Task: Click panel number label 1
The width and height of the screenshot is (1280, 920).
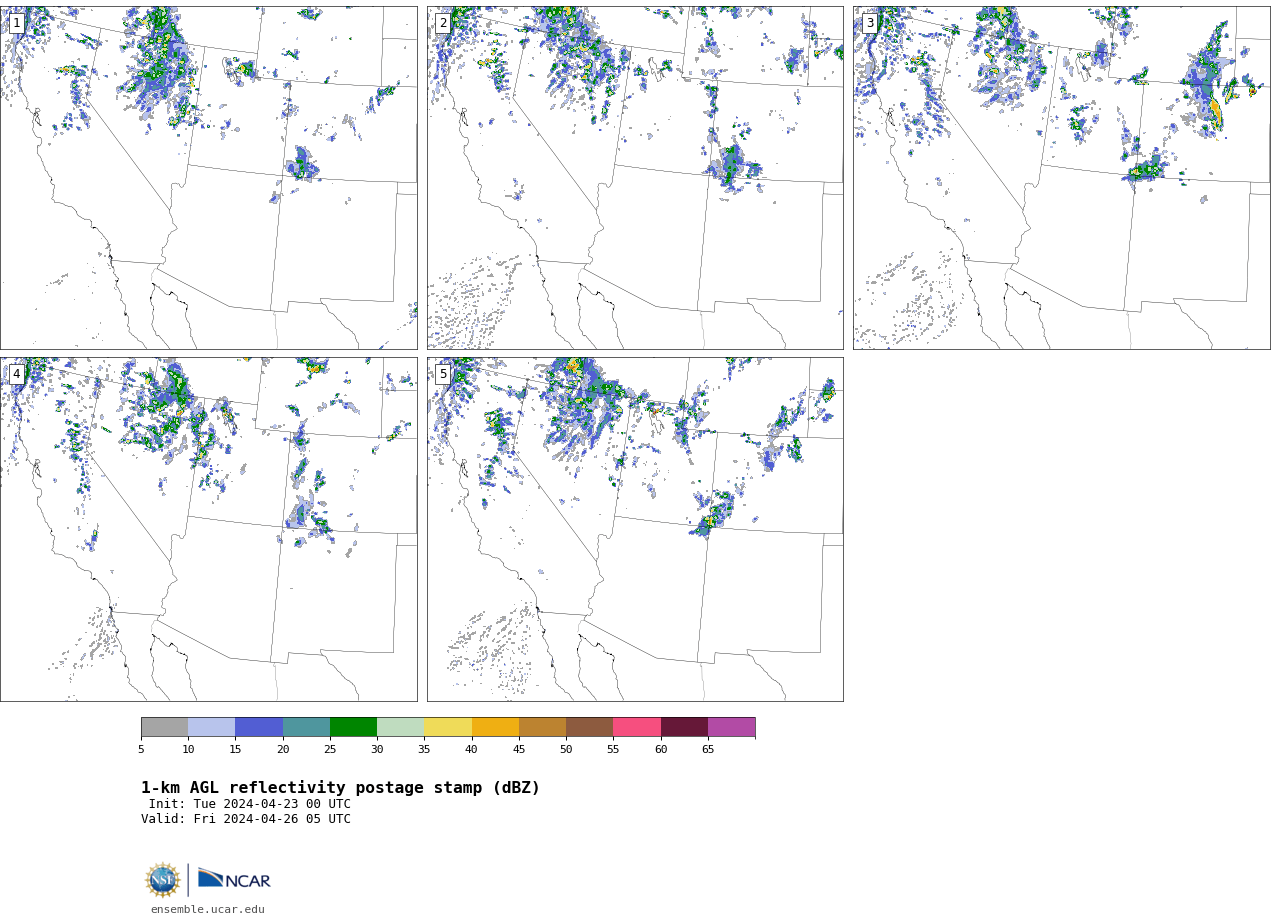Action: (x=17, y=23)
